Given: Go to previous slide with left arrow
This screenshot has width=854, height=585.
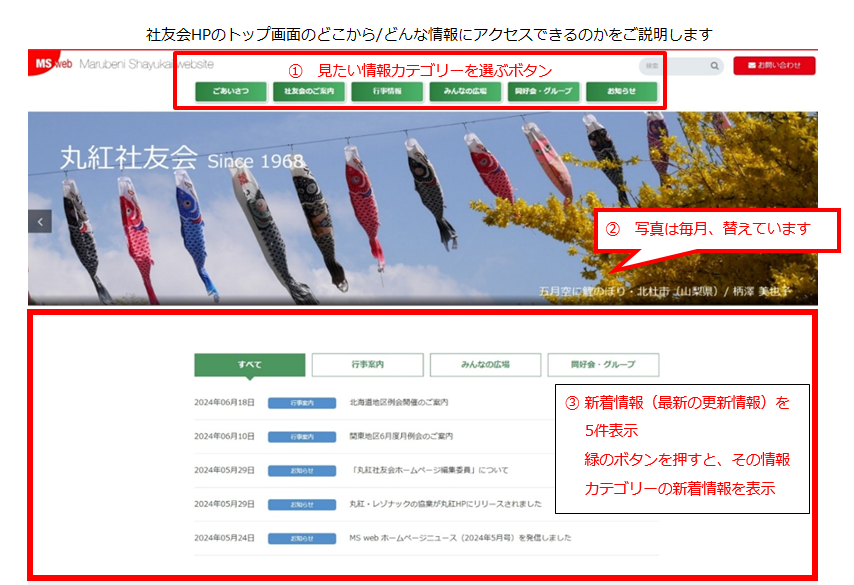Looking at the screenshot, I should click(x=40, y=221).
